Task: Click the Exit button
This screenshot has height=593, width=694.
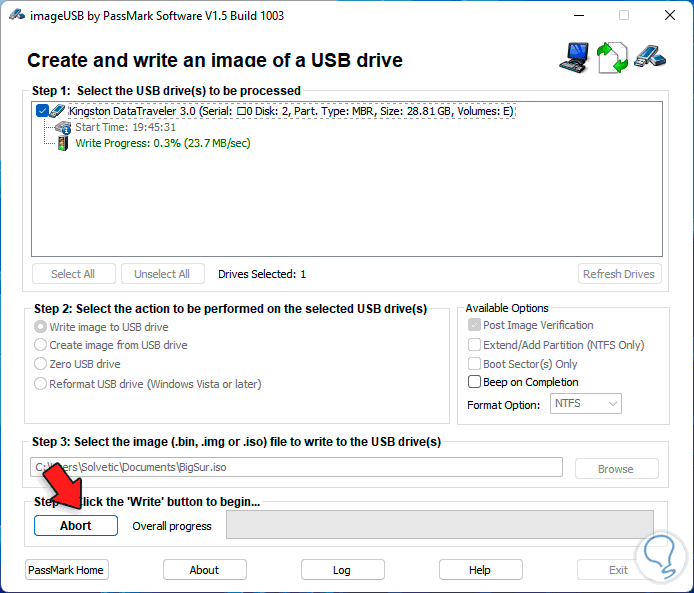Action: (618, 570)
